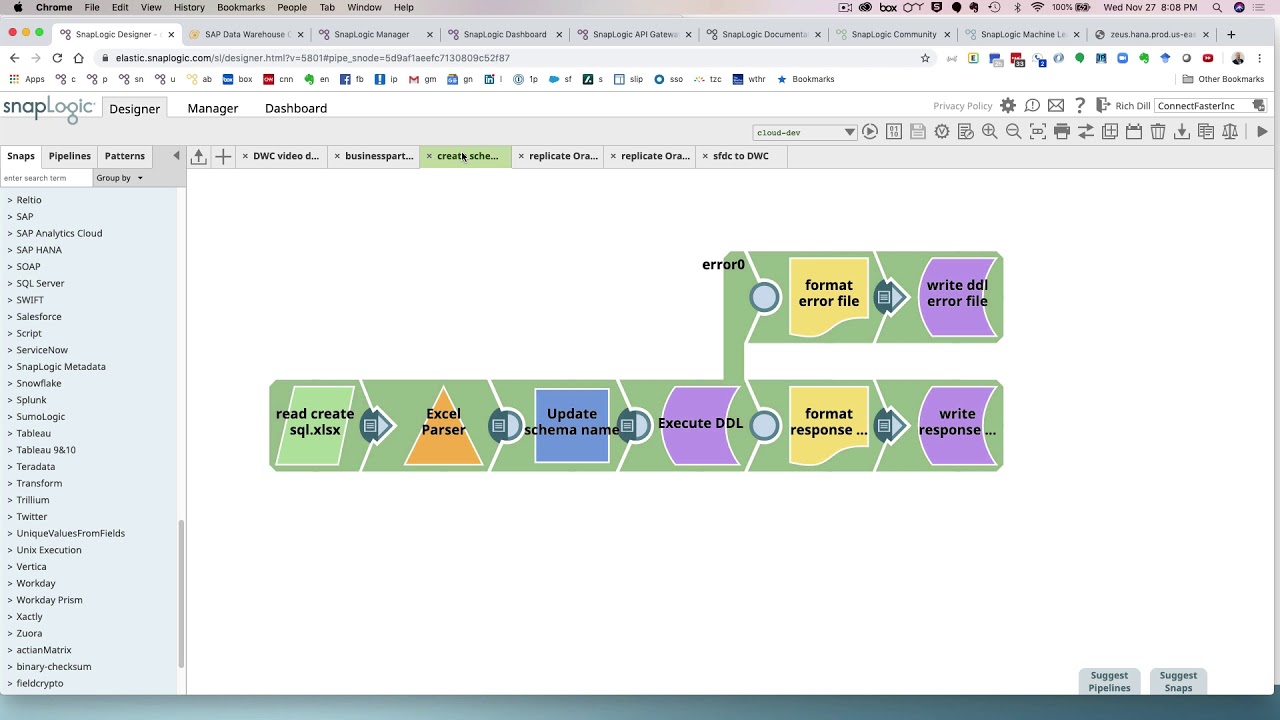Click the balance scale compare icon
The image size is (1280, 720).
[1230, 132]
